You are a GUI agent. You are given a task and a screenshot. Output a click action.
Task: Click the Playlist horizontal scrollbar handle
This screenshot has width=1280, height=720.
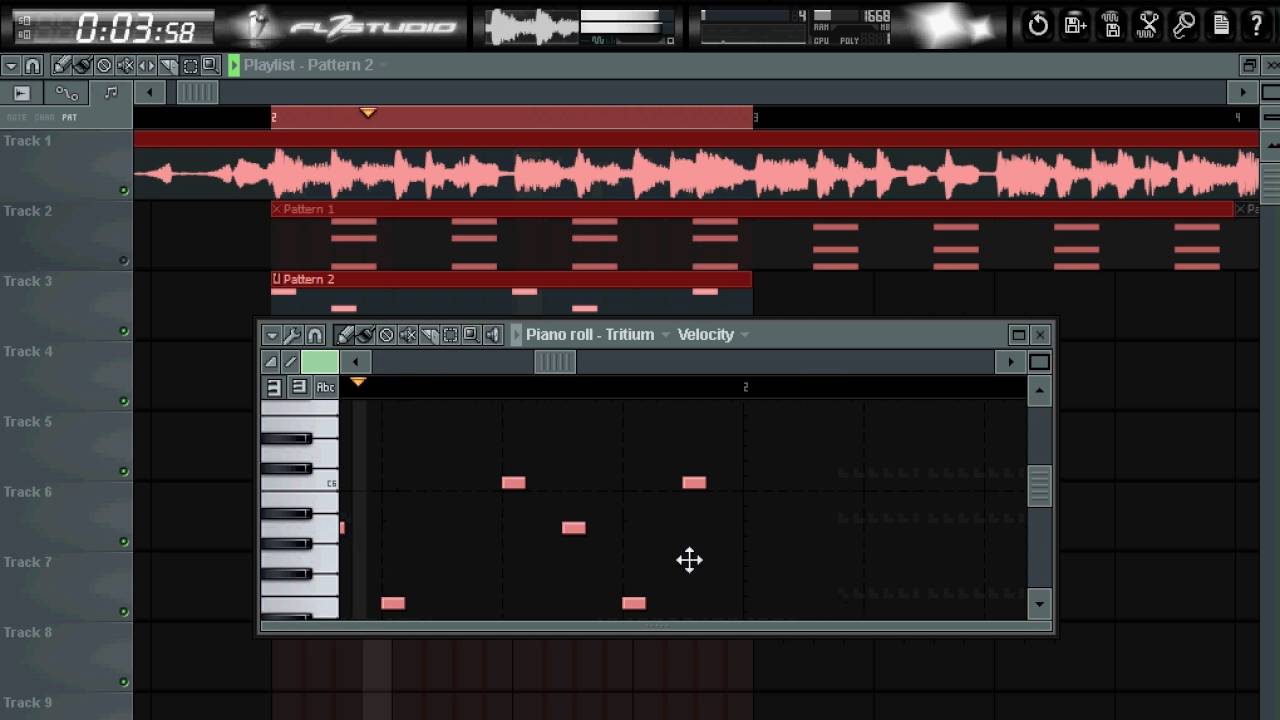coord(197,93)
